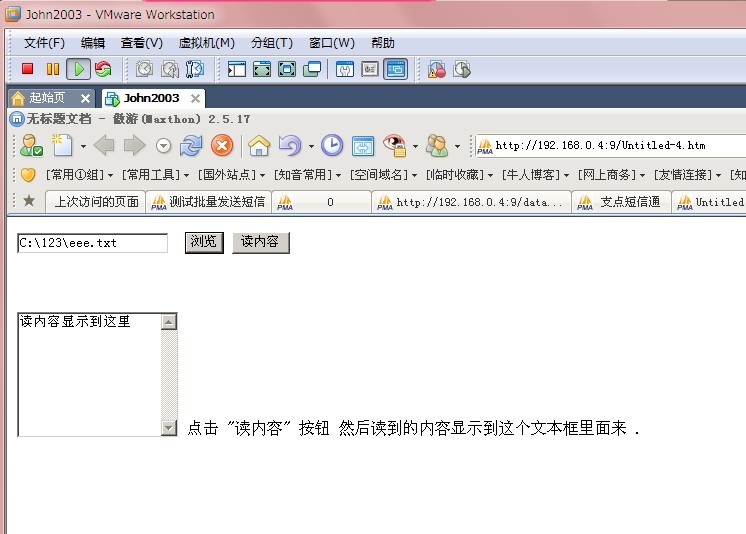Open the 虚拟机(M) menu
Screen dimensions: 746x534
(x=206, y=43)
